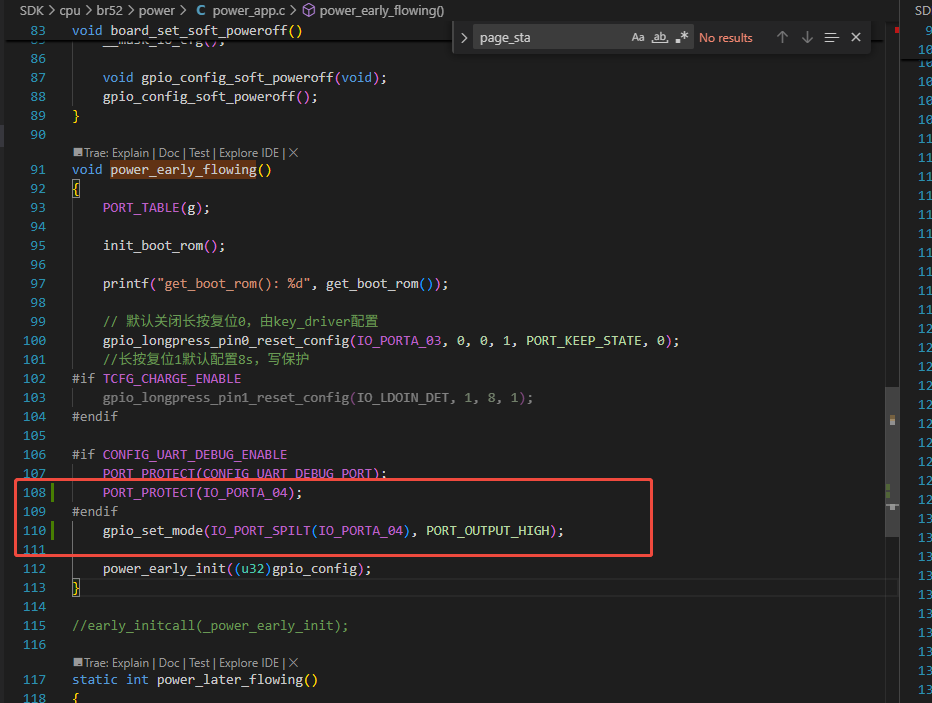Image resolution: width=932 pixels, height=703 pixels.
Task: Click CONFIG_UART_DEBUG_ENABLE macro on line 106
Action: (195, 455)
